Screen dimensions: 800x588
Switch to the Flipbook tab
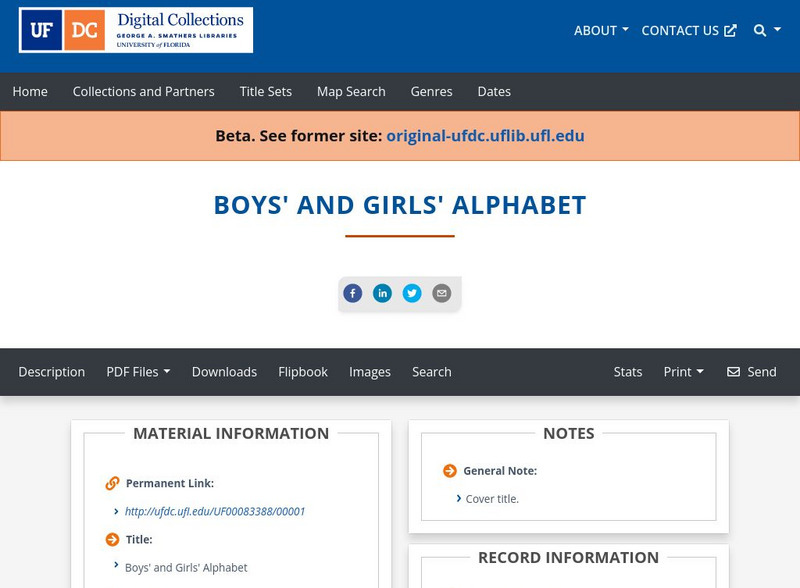(x=303, y=371)
